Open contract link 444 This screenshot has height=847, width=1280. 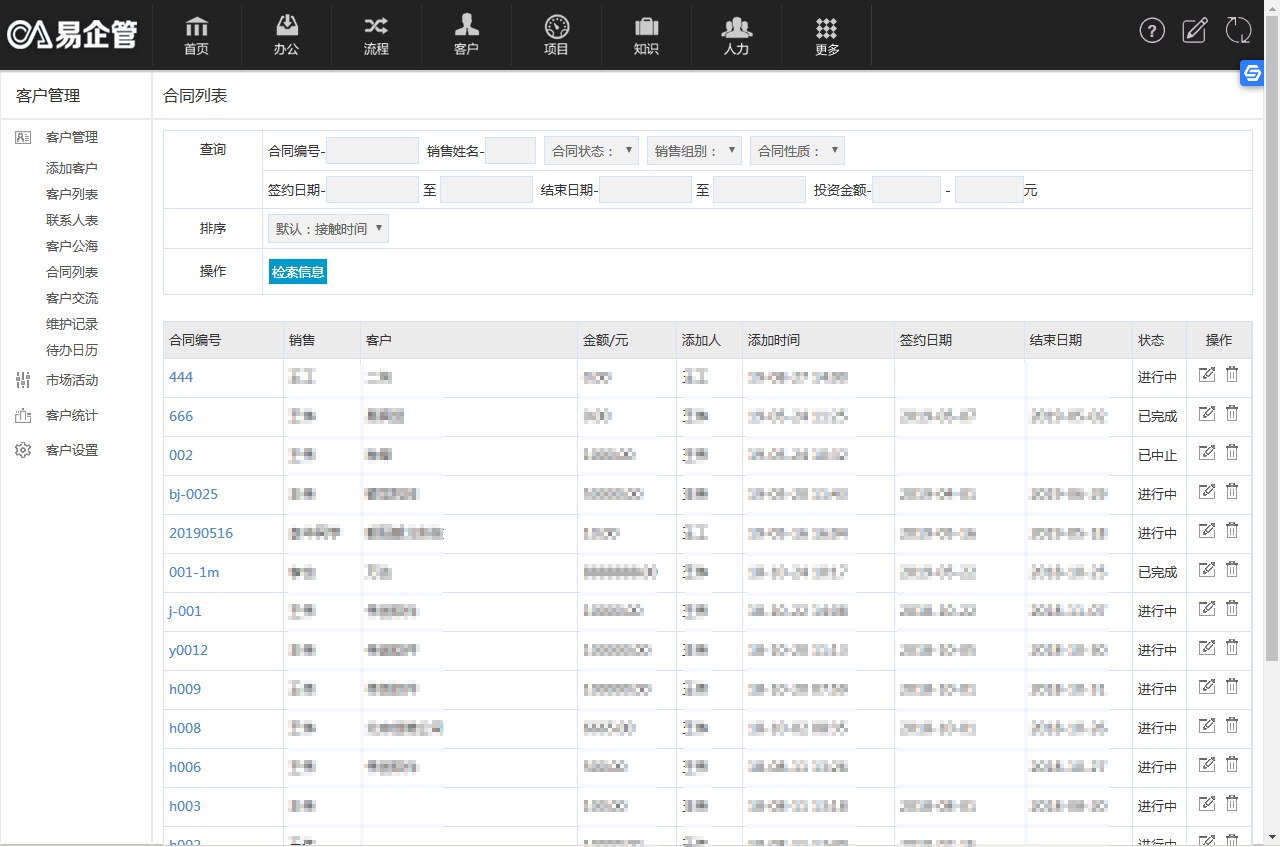(x=181, y=377)
